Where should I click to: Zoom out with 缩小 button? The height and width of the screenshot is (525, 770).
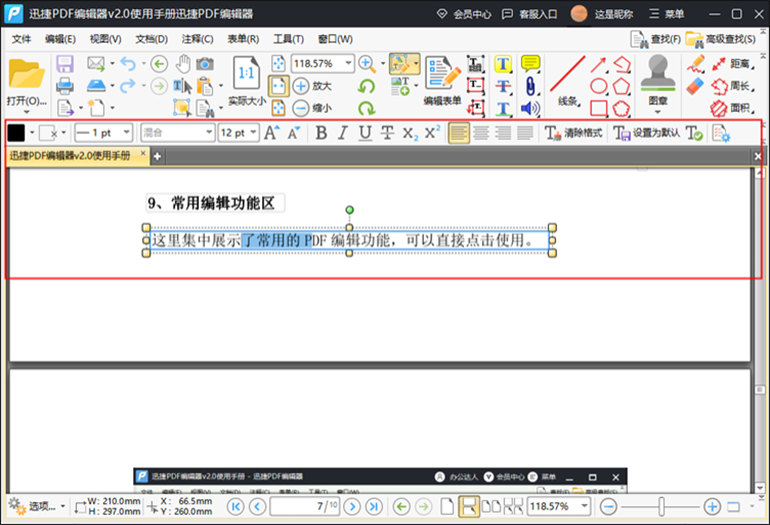pyautogui.click(x=312, y=108)
